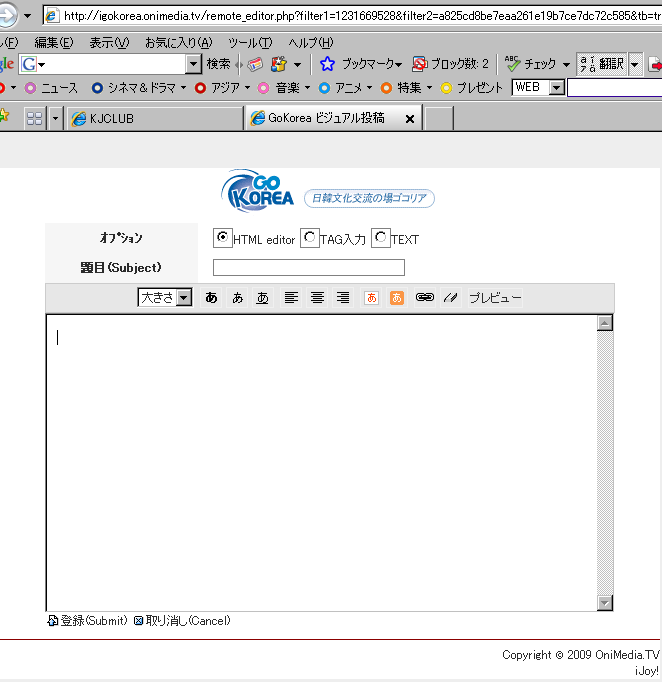The width and height of the screenshot is (662, 682).
Task: Apply underline formatting in editor toolbar
Action: 263,298
